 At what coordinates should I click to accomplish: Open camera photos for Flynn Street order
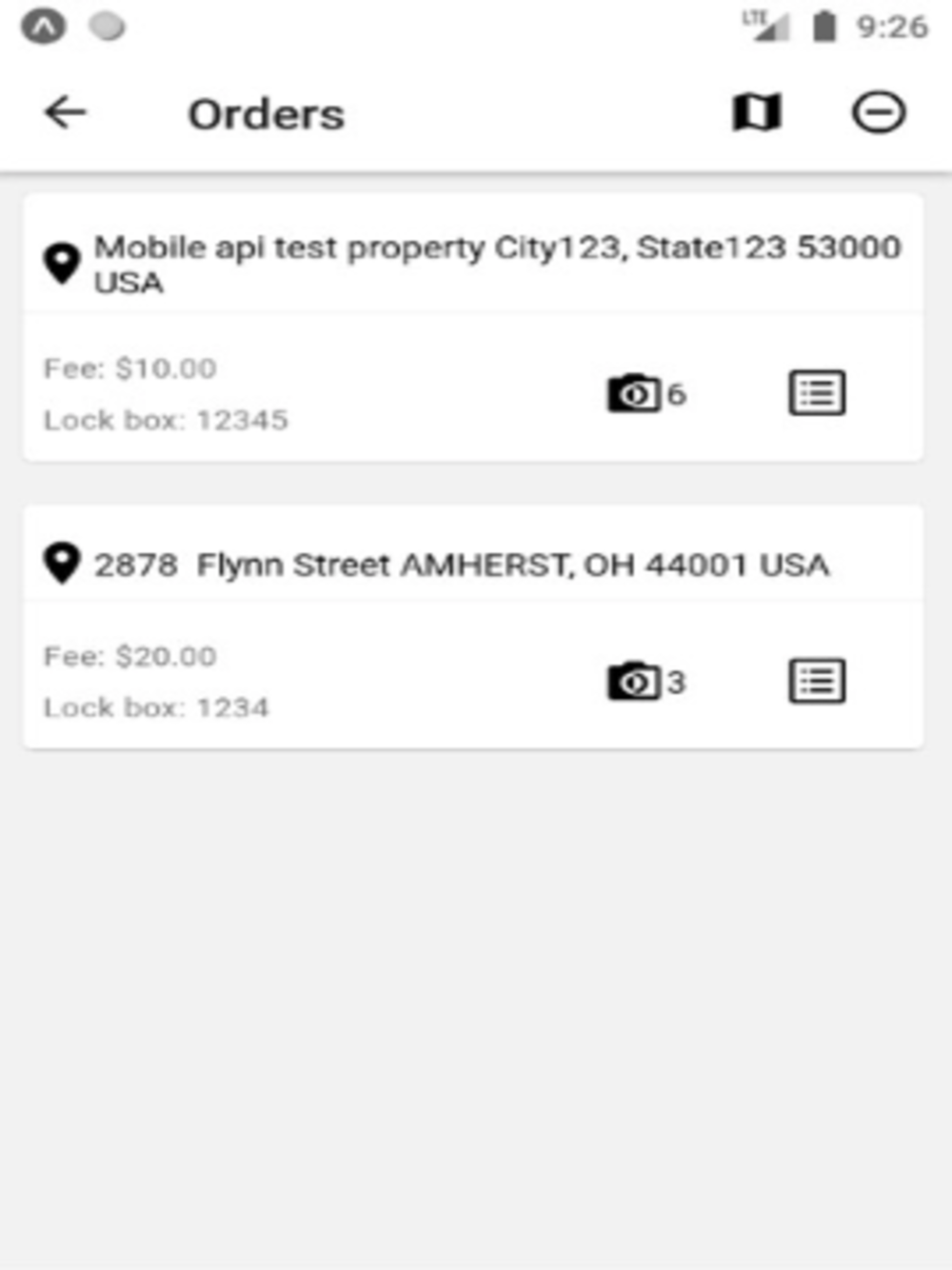[x=634, y=681]
